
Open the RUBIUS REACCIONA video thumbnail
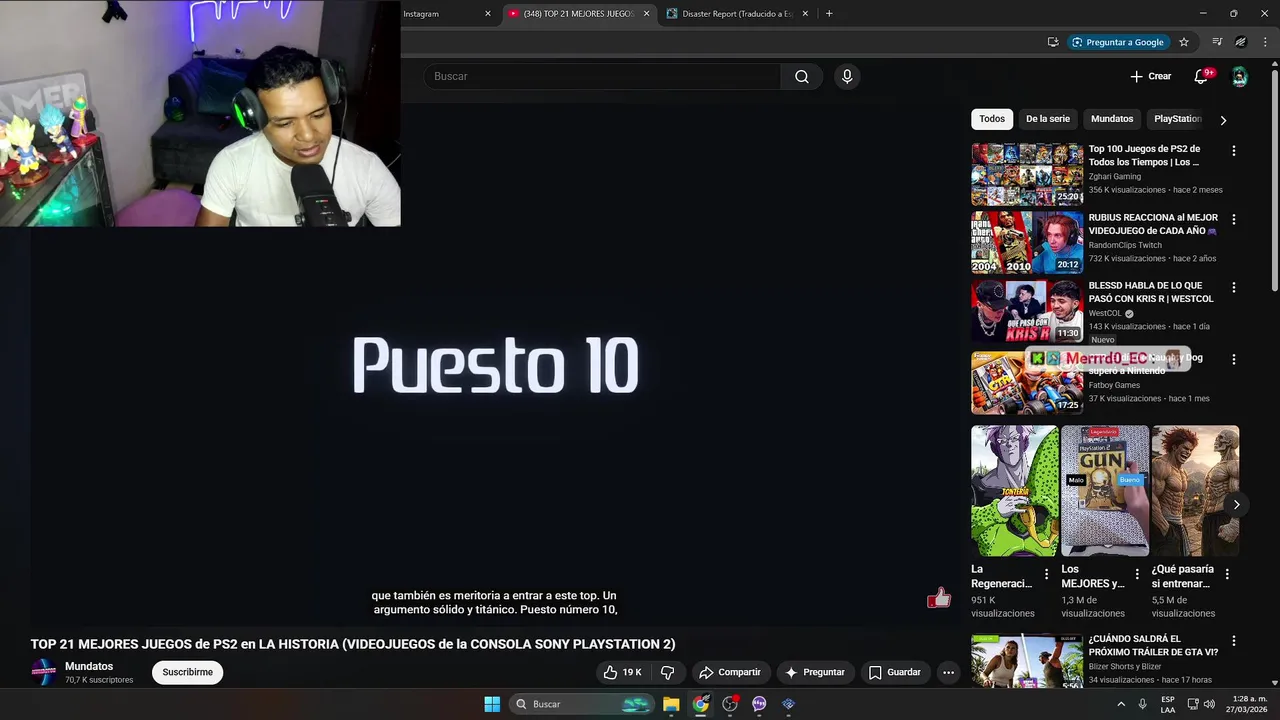pos(1027,242)
